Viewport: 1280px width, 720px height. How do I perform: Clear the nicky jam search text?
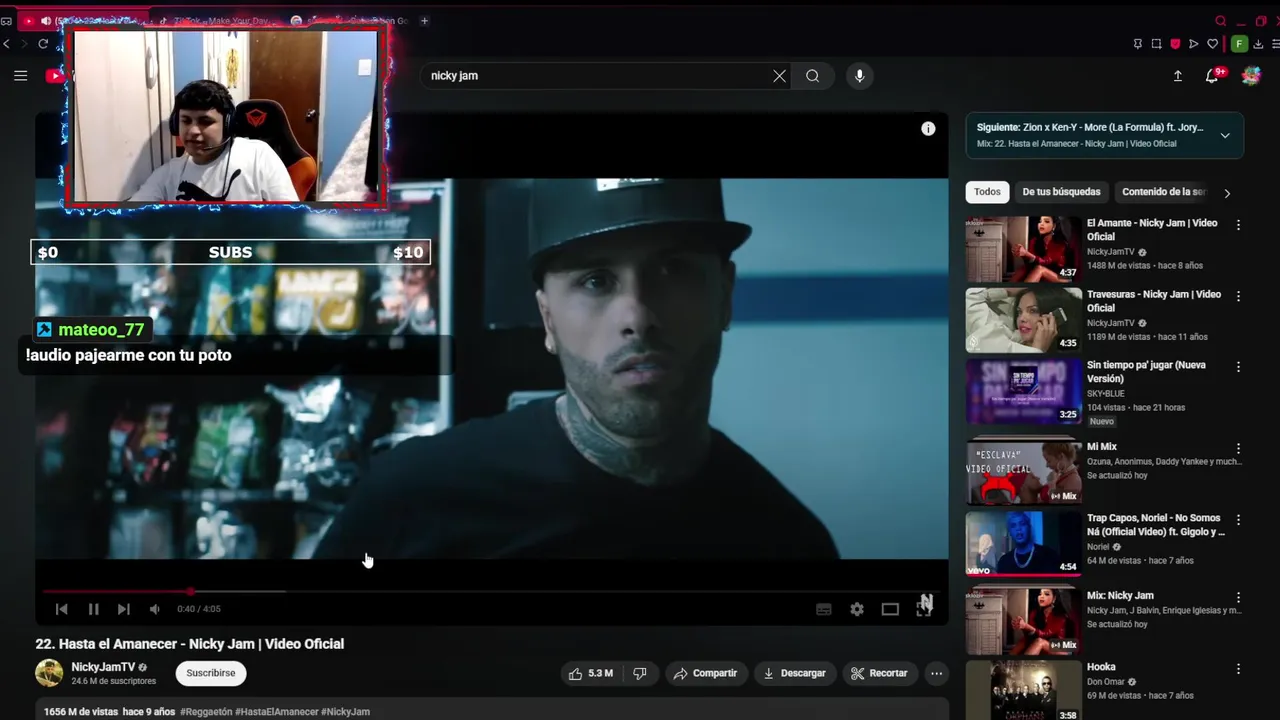coord(779,76)
